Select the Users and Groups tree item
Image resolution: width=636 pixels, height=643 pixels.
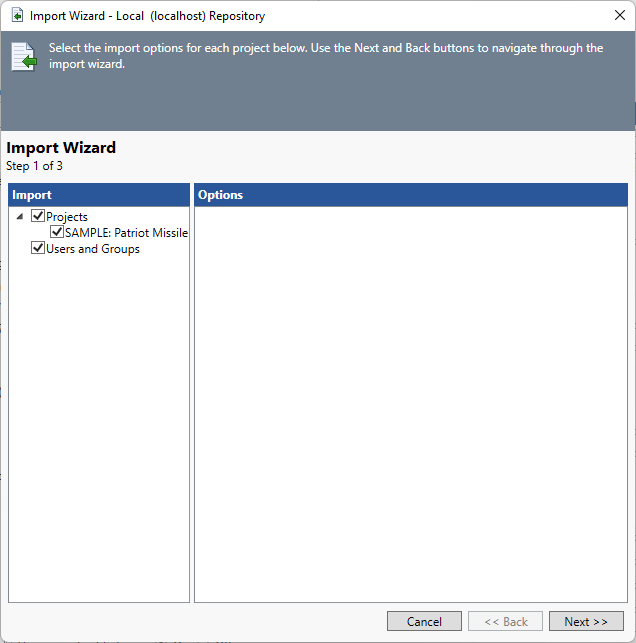93,249
